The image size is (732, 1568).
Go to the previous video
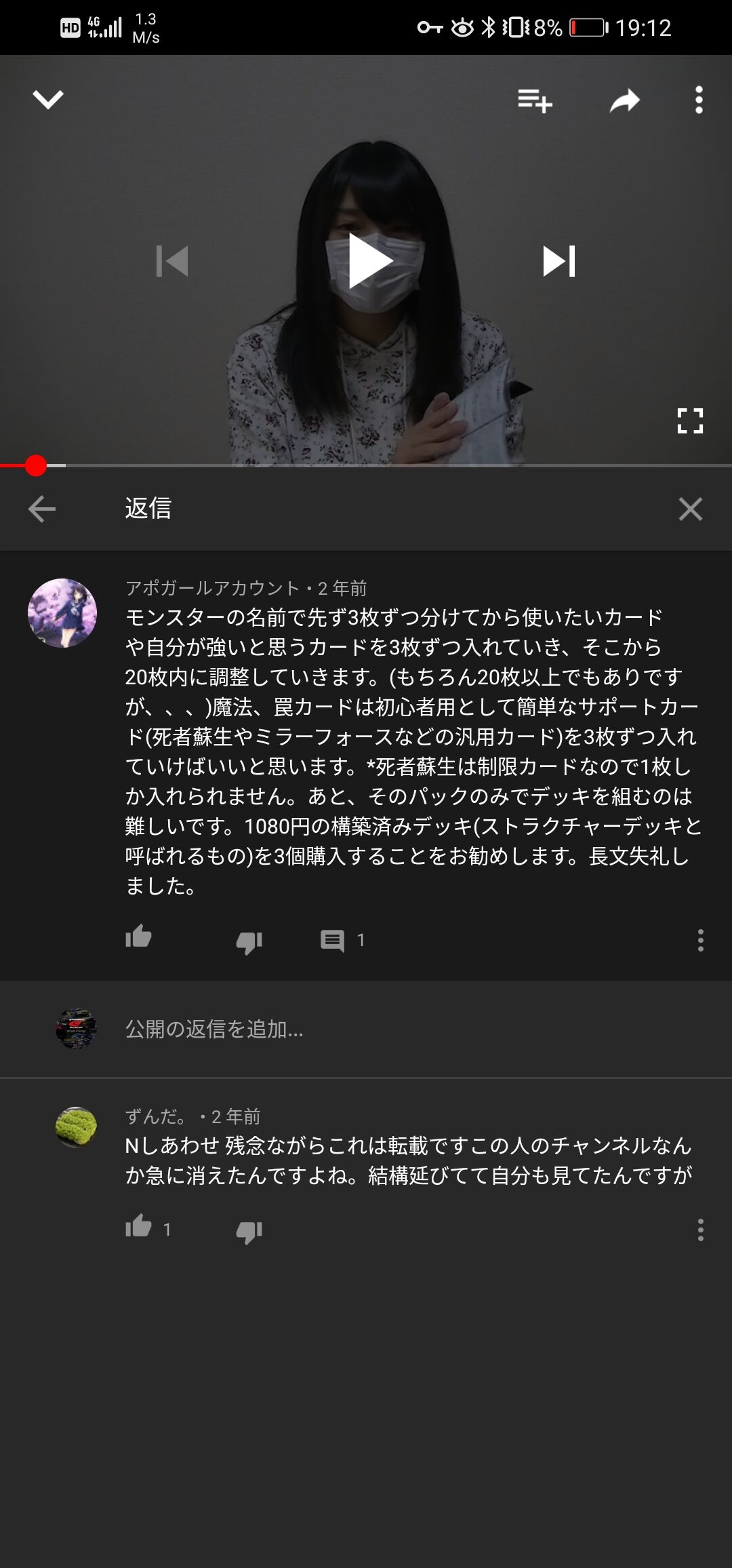(172, 261)
